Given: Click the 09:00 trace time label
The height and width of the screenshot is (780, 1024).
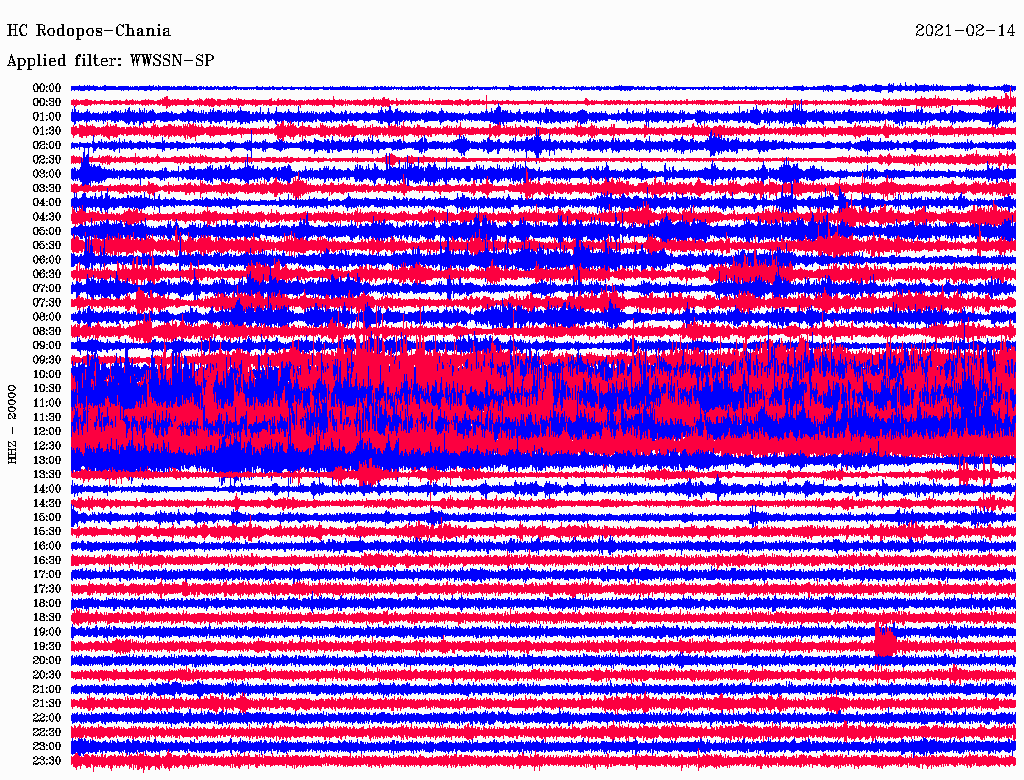Looking at the screenshot, I should click(x=47, y=346).
